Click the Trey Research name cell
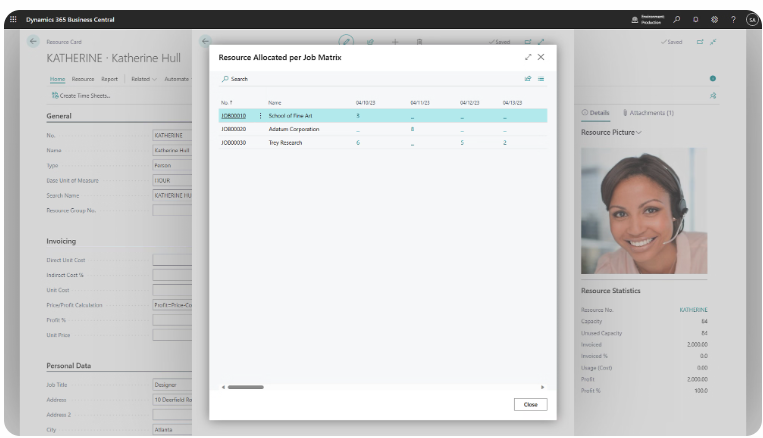This screenshot has width=763, height=438. (x=285, y=143)
